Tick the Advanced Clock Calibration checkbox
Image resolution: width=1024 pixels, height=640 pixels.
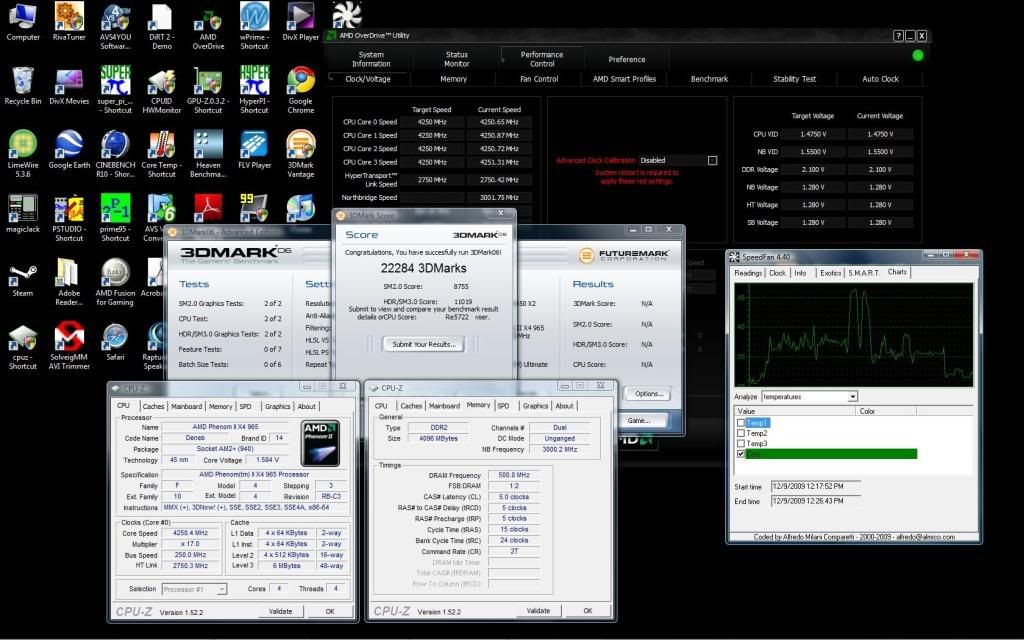(712, 160)
